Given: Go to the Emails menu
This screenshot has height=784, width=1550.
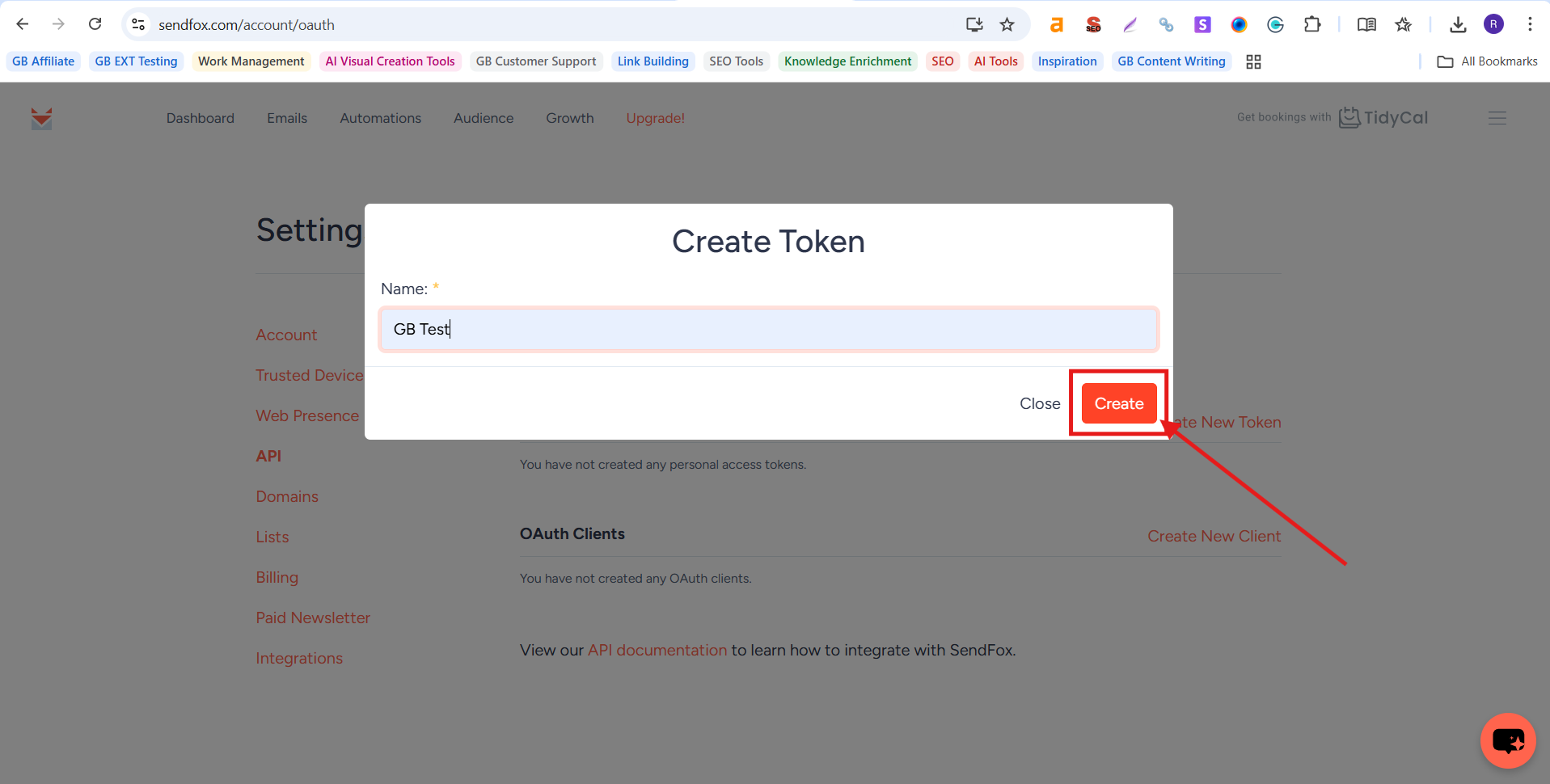Looking at the screenshot, I should pyautogui.click(x=287, y=118).
